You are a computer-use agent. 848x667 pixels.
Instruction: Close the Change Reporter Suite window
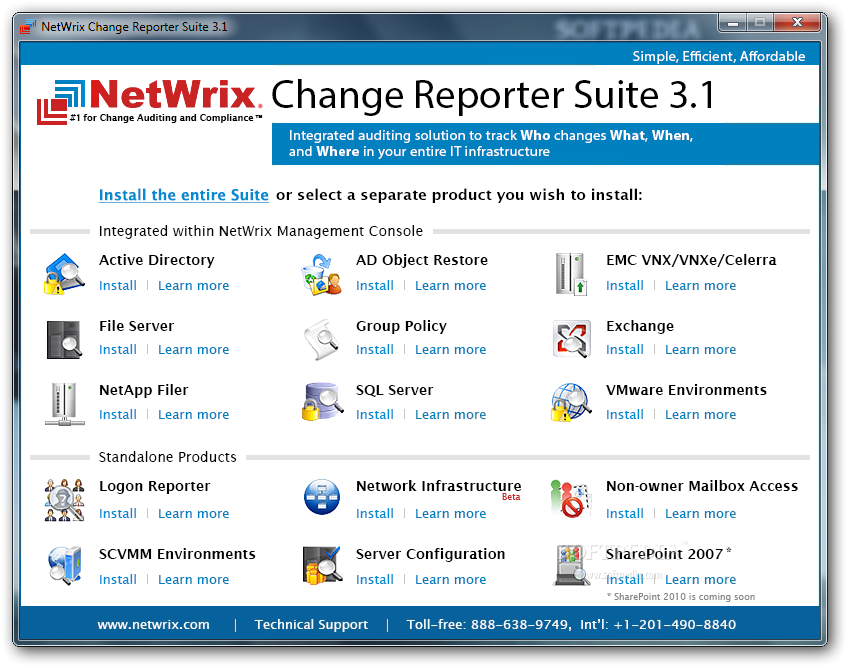click(x=797, y=23)
